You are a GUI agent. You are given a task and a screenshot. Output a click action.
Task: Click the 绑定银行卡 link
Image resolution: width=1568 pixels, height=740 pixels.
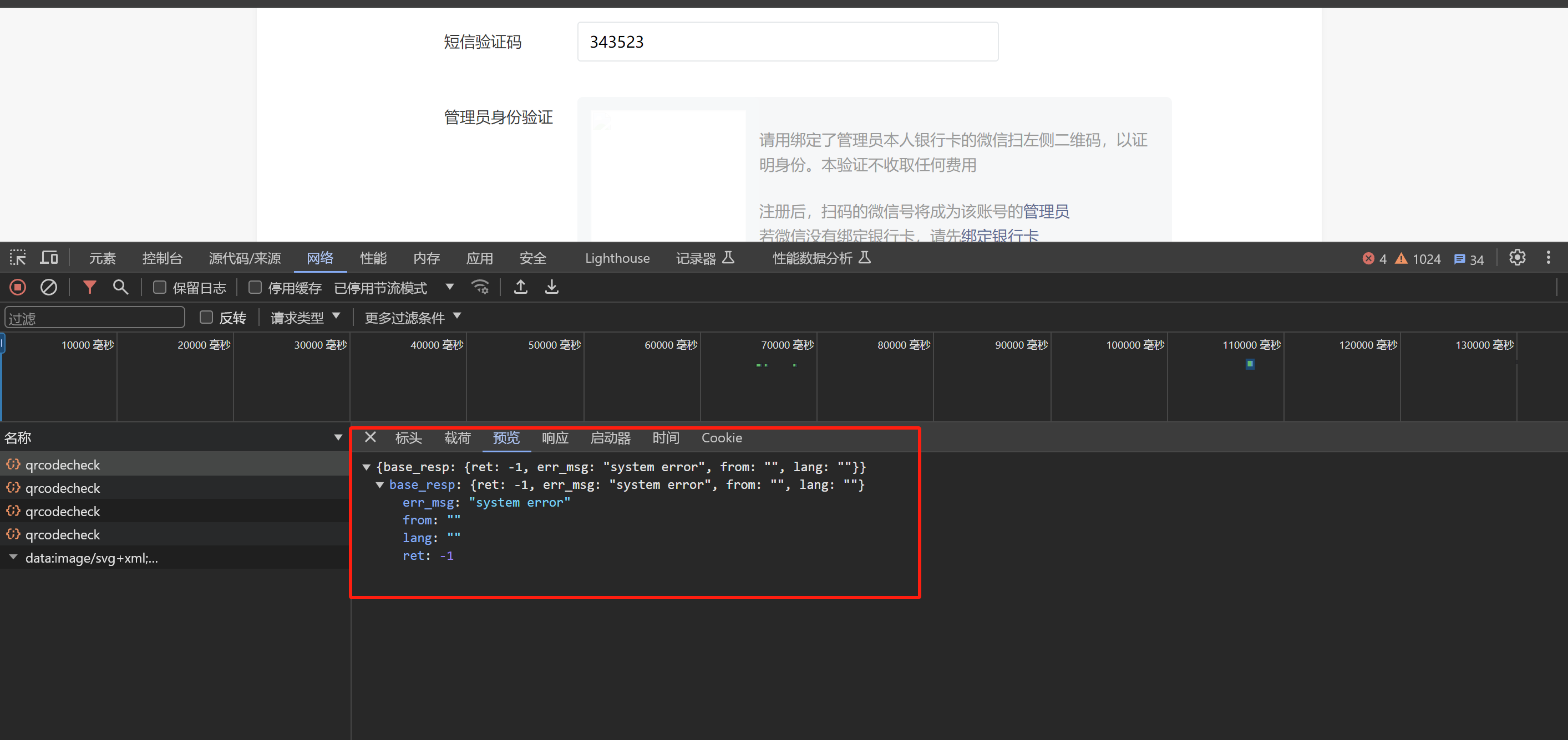tap(999, 236)
